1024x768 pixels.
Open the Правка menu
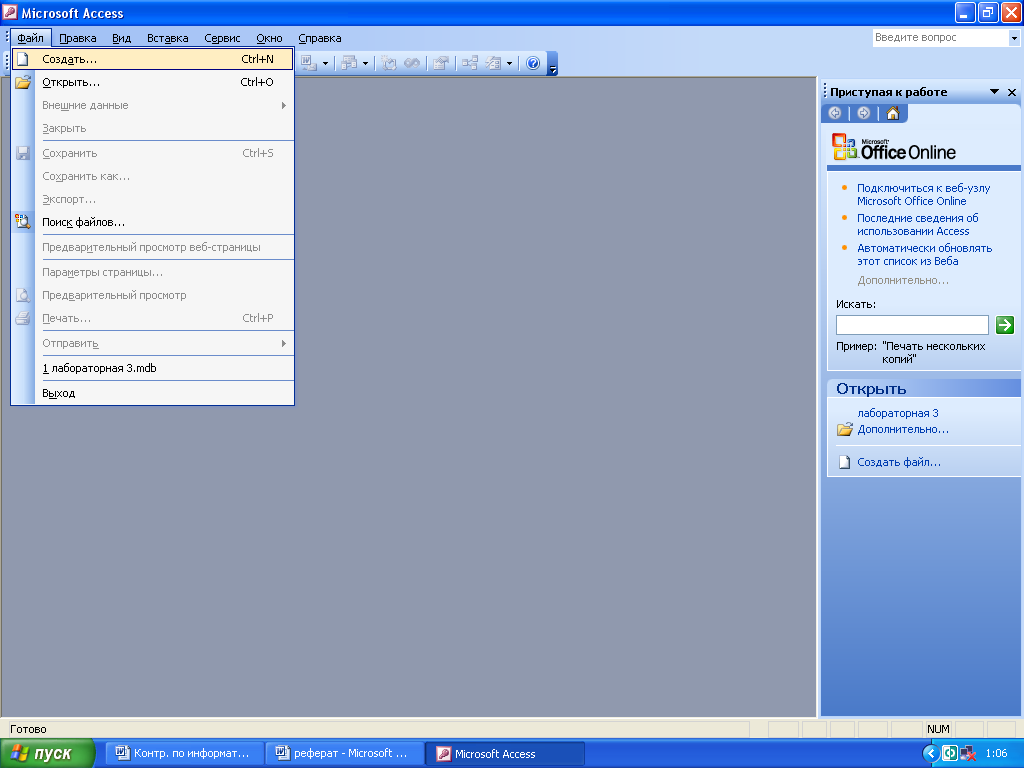point(78,38)
